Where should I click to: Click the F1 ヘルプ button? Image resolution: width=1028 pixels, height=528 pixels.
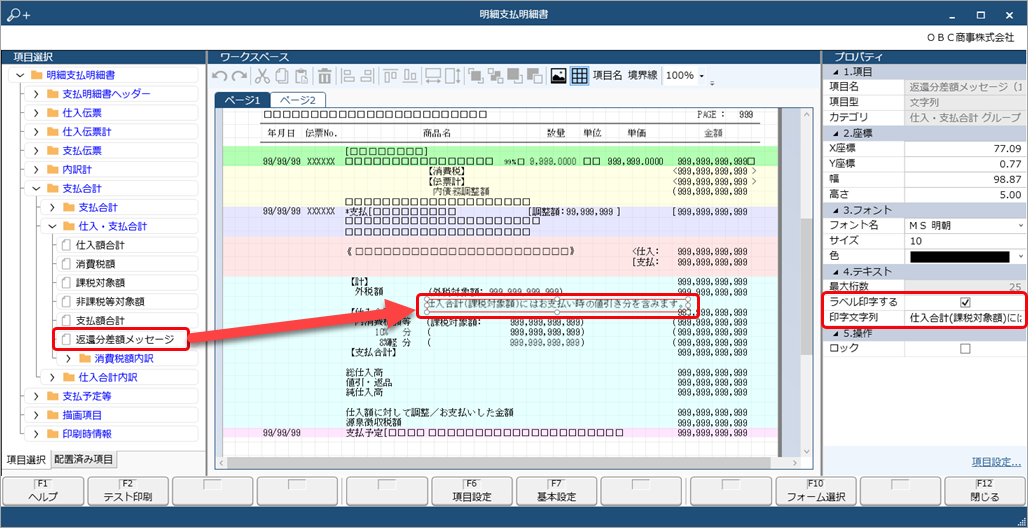[x=43, y=491]
